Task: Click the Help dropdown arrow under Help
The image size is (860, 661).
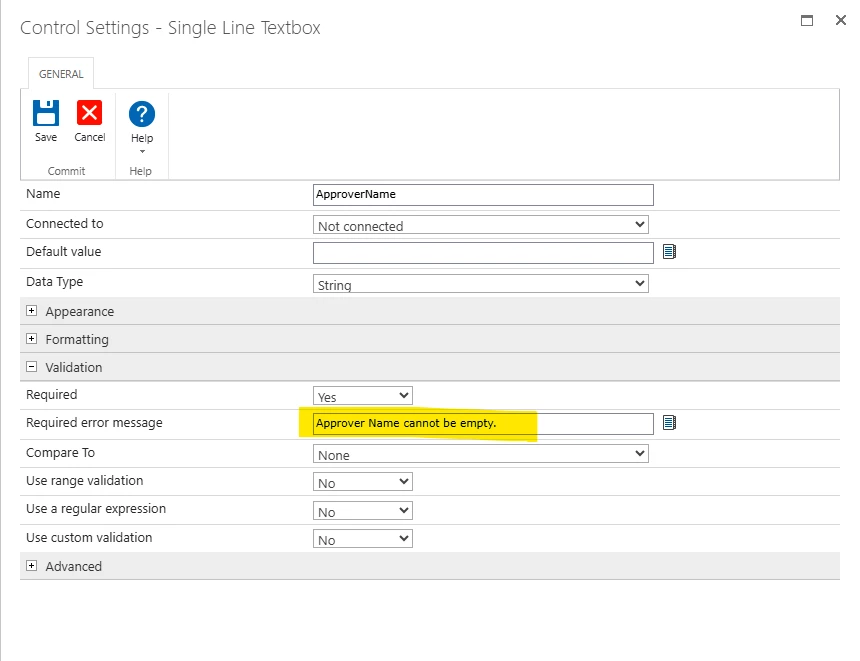Action: [142, 152]
